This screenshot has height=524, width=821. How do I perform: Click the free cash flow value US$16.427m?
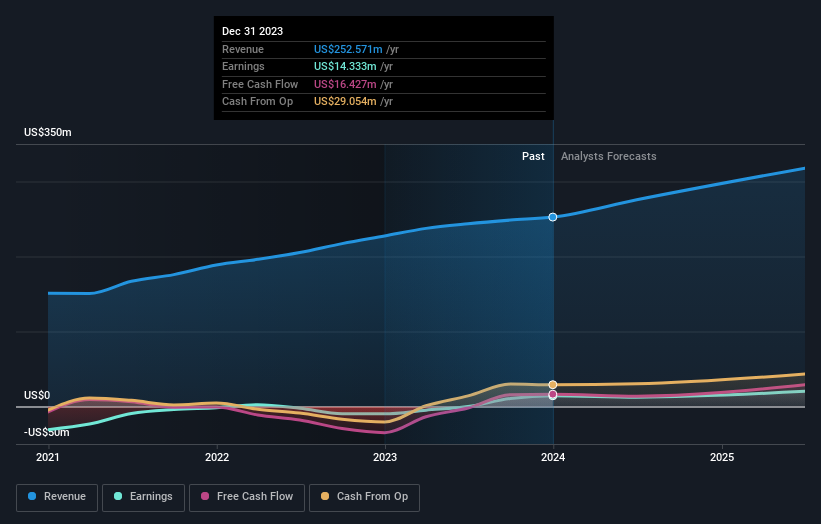(x=345, y=84)
